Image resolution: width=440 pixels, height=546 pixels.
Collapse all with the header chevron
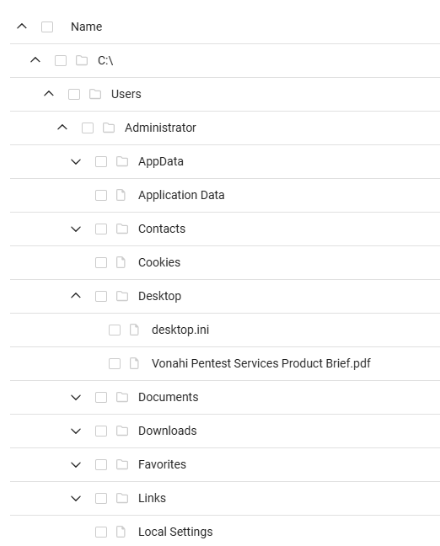coord(22,26)
